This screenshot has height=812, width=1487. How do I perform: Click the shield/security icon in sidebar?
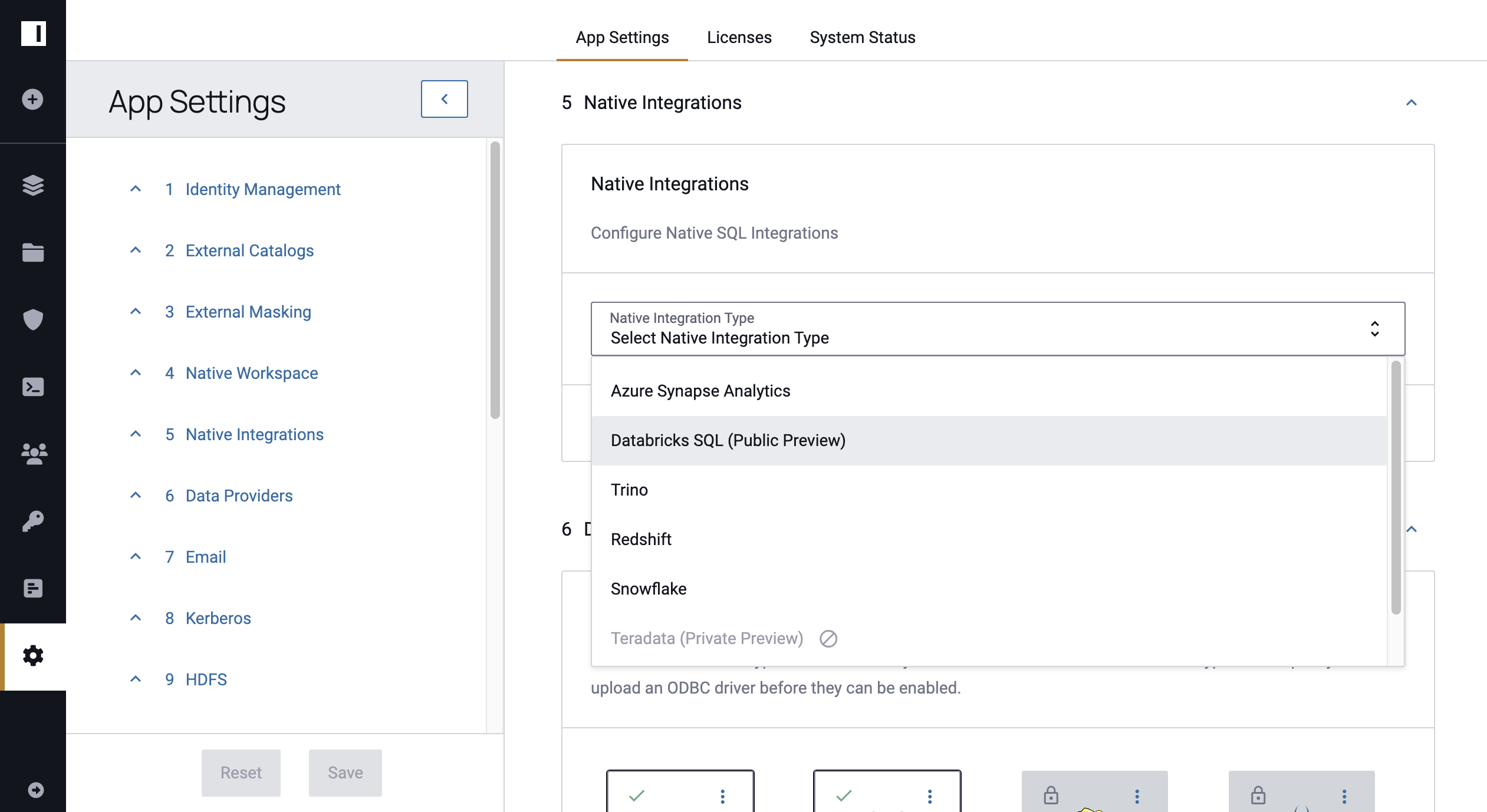tap(33, 320)
